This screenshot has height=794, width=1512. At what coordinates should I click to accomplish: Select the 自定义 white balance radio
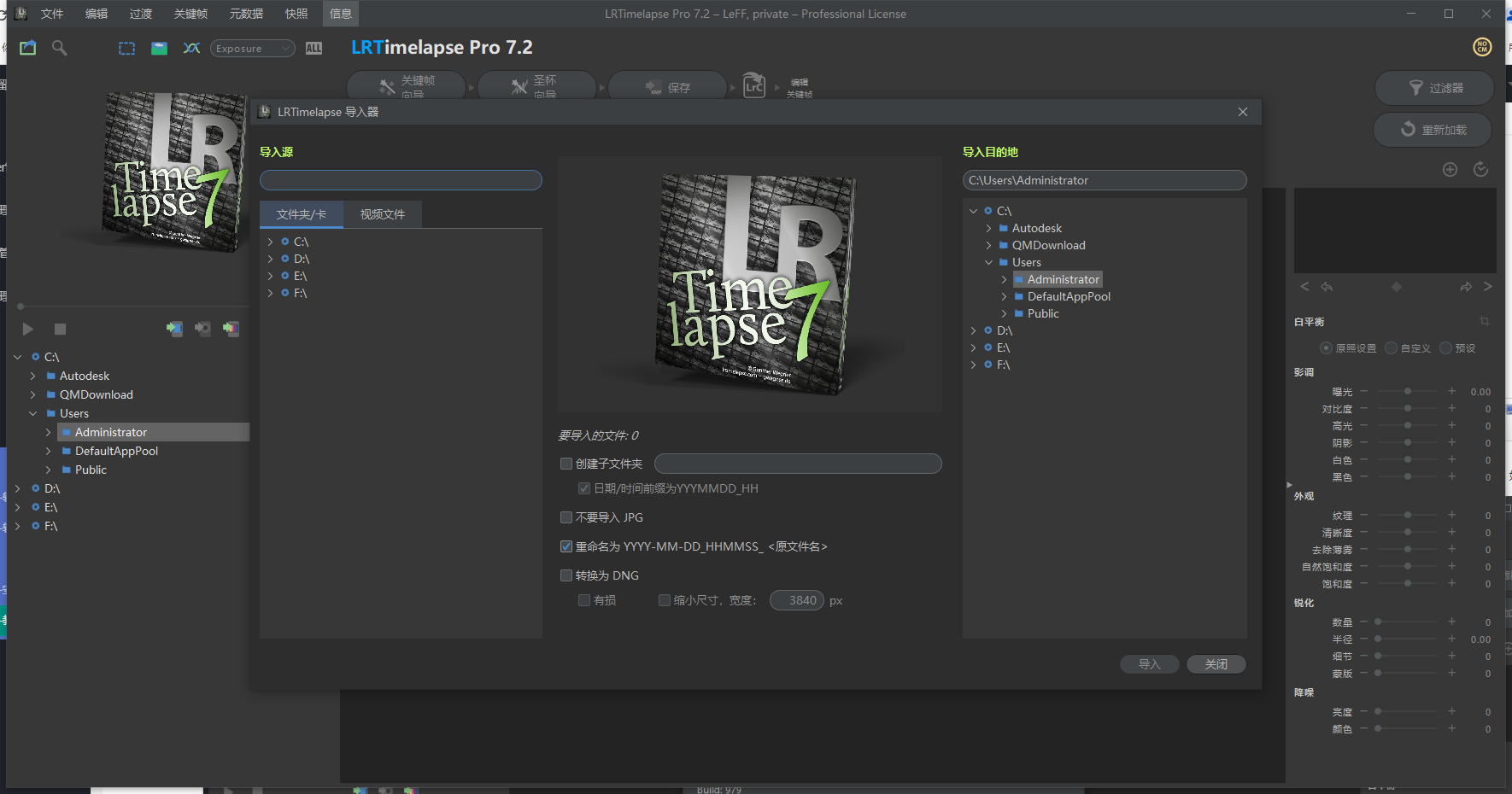[x=1392, y=347]
